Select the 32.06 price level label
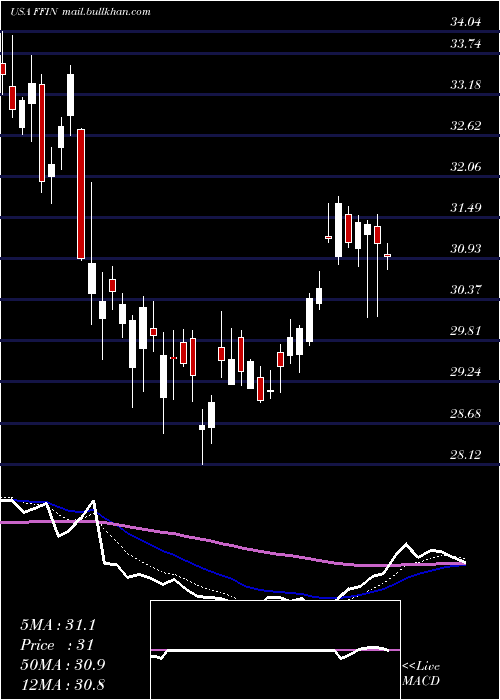The image size is (500, 700). (466, 167)
